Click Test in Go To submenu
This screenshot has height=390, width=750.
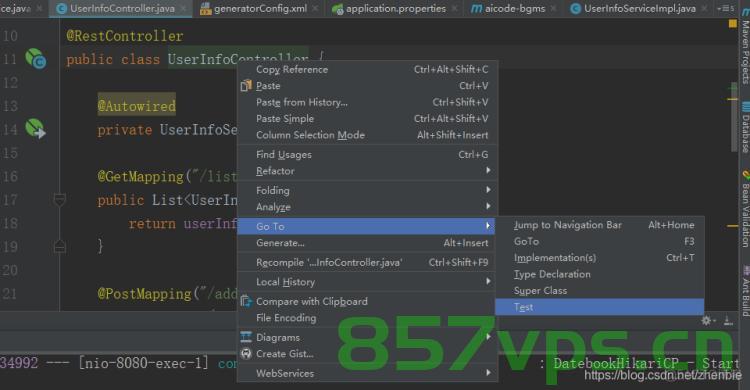599,307
